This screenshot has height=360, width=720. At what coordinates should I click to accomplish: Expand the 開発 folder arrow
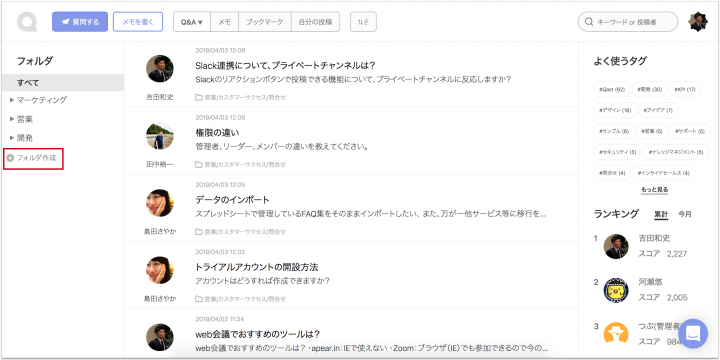pyautogui.click(x=11, y=138)
